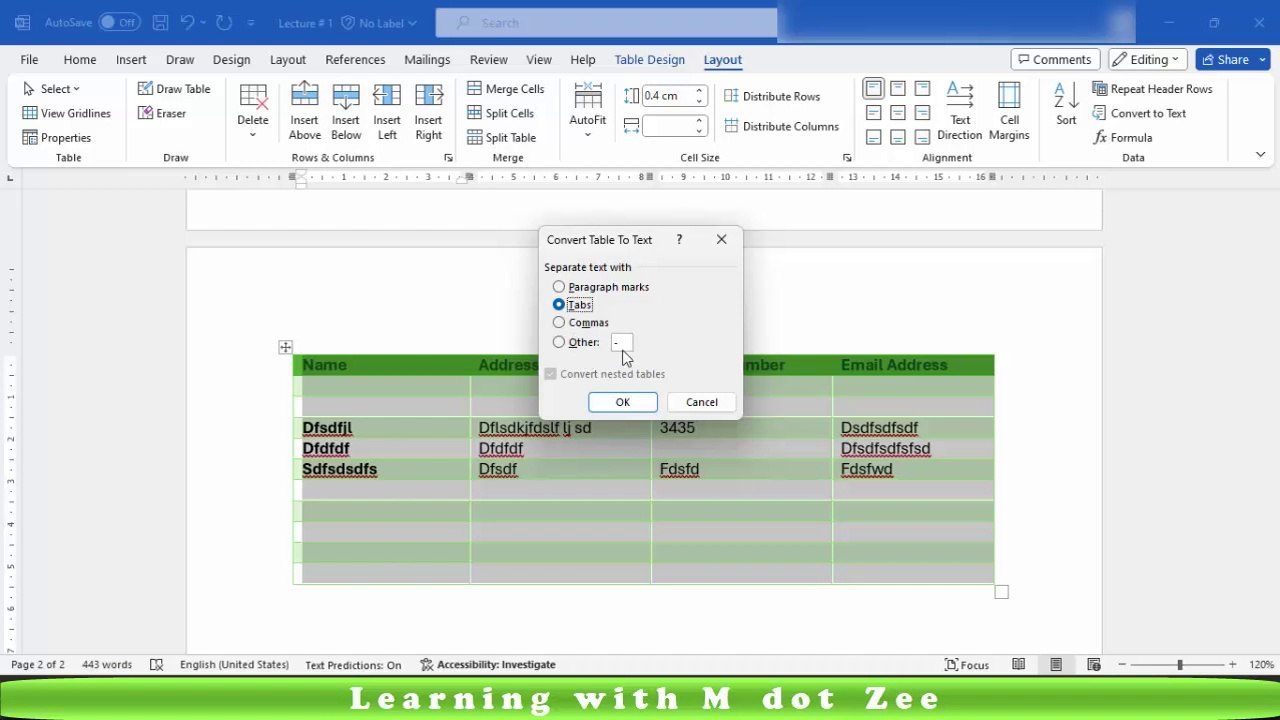Expand Cell Size dialog launcher
Viewport: 1280px width, 720px height.
tap(847, 158)
